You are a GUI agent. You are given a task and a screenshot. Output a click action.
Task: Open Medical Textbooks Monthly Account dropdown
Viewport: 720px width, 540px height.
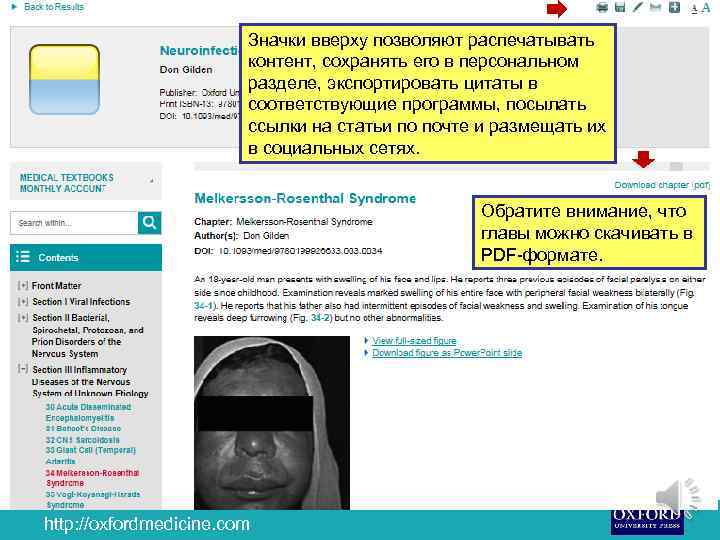pos(86,183)
